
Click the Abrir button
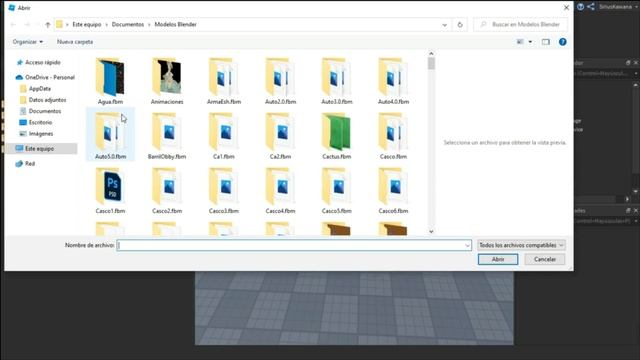pos(498,259)
